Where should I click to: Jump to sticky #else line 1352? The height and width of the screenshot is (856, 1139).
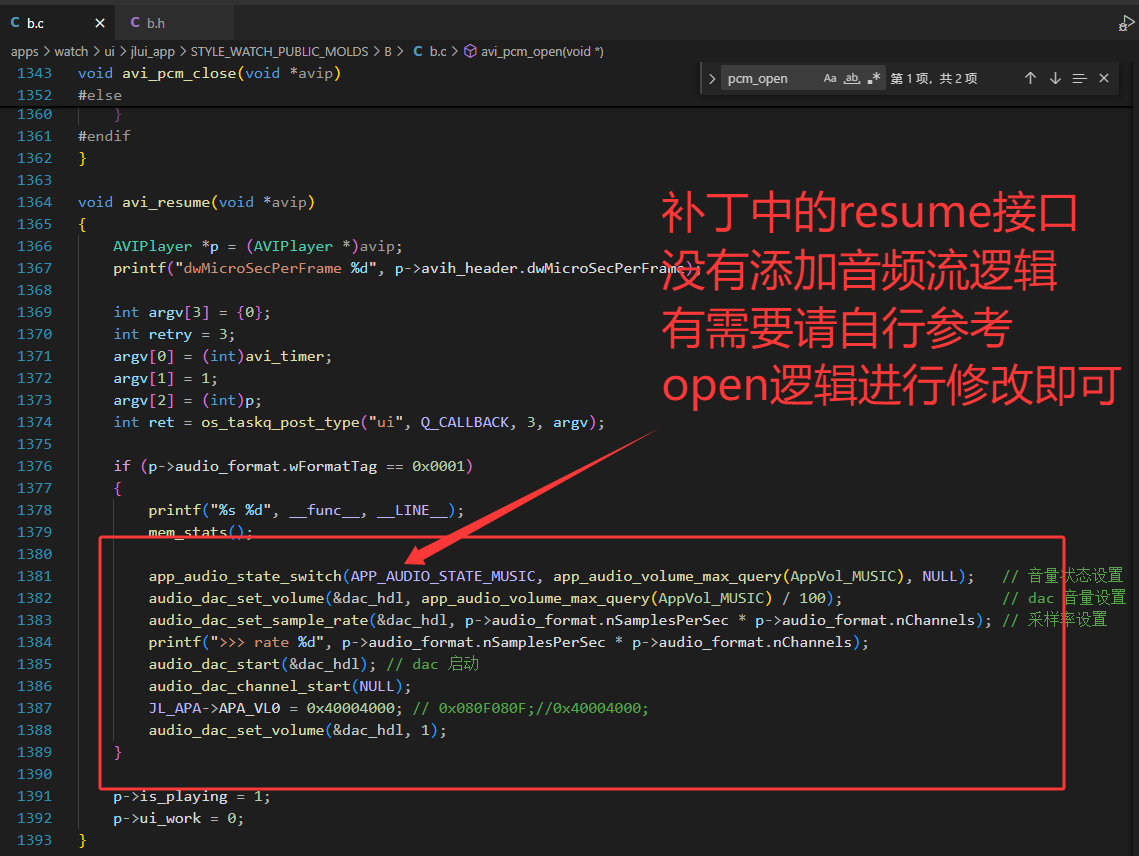tap(100, 95)
